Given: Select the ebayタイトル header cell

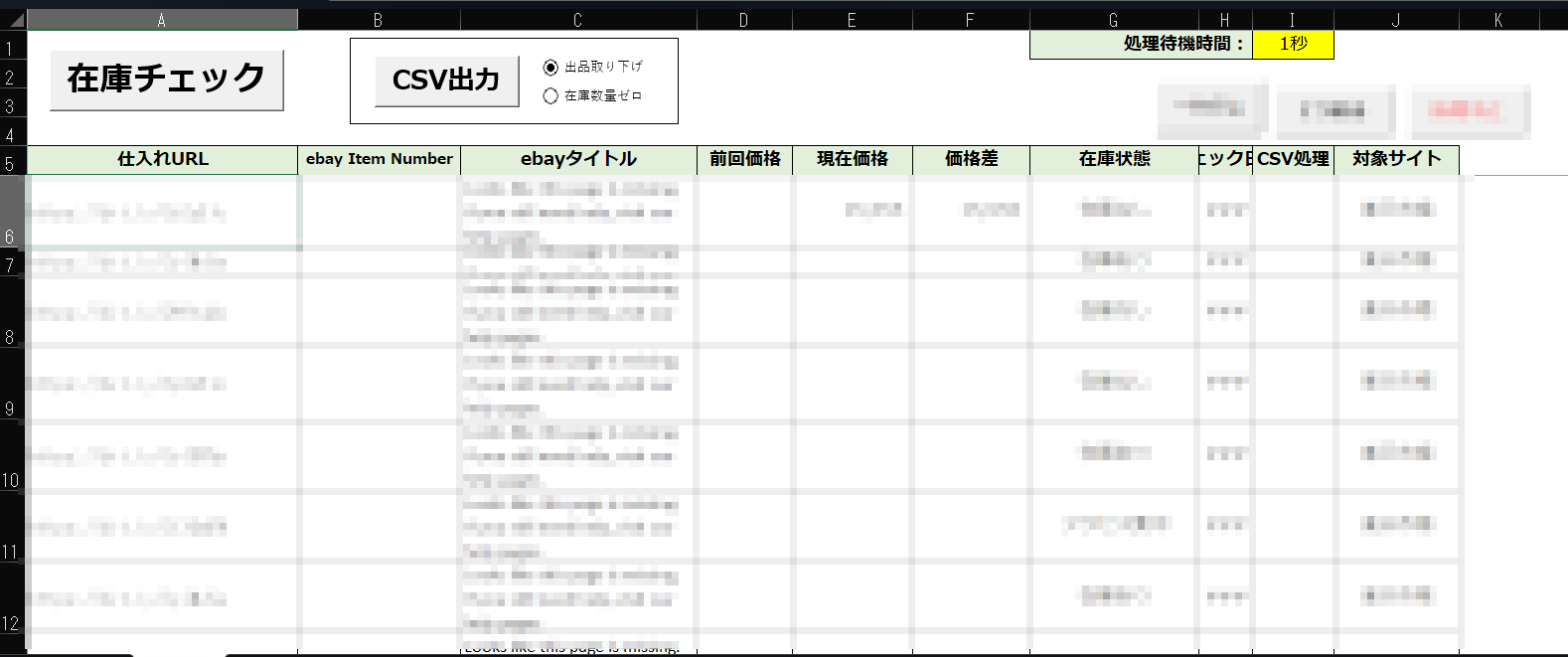Looking at the screenshot, I should pyautogui.click(x=578, y=160).
